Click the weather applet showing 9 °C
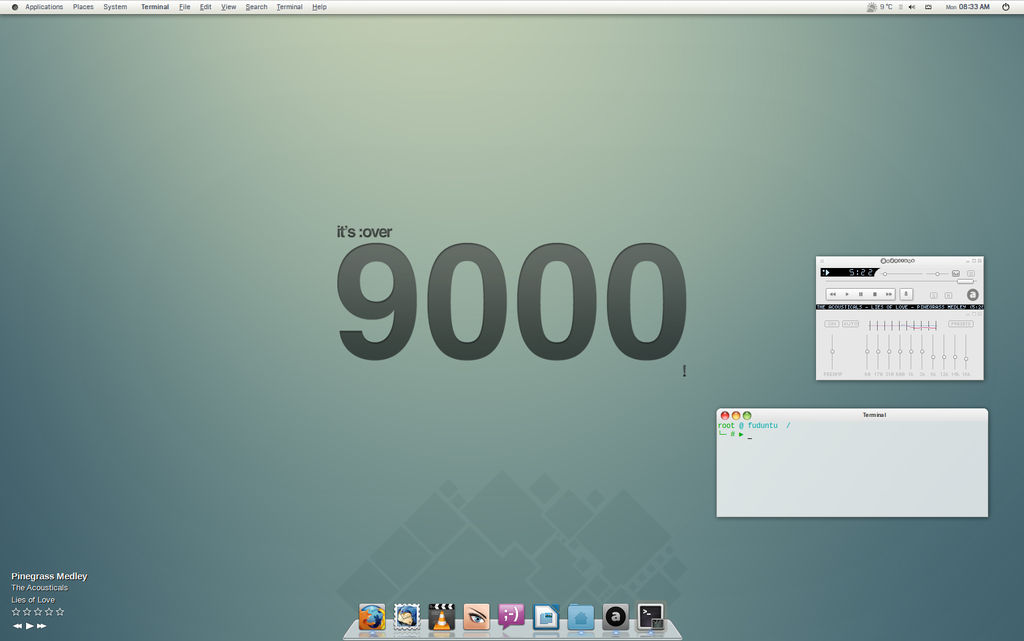Screen dimensions: 1024x641 click(879, 7)
